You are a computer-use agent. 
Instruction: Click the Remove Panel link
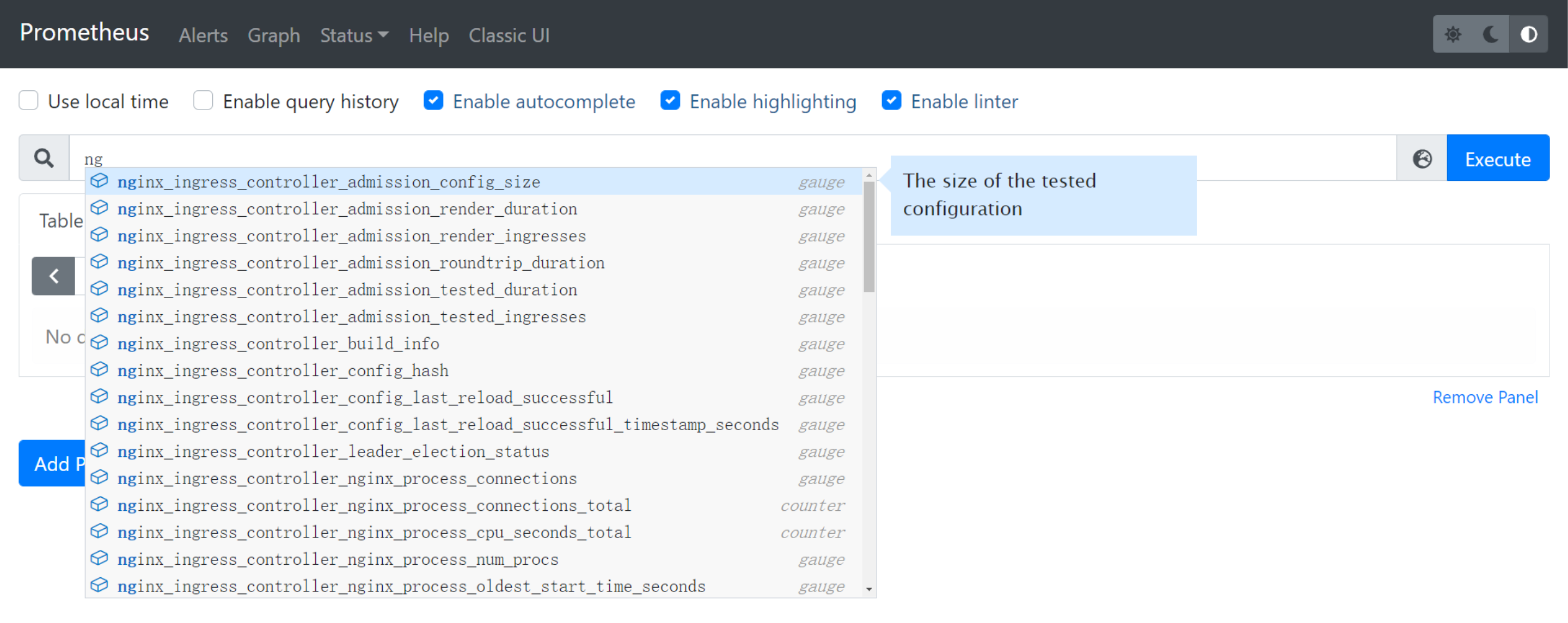pos(1485,397)
